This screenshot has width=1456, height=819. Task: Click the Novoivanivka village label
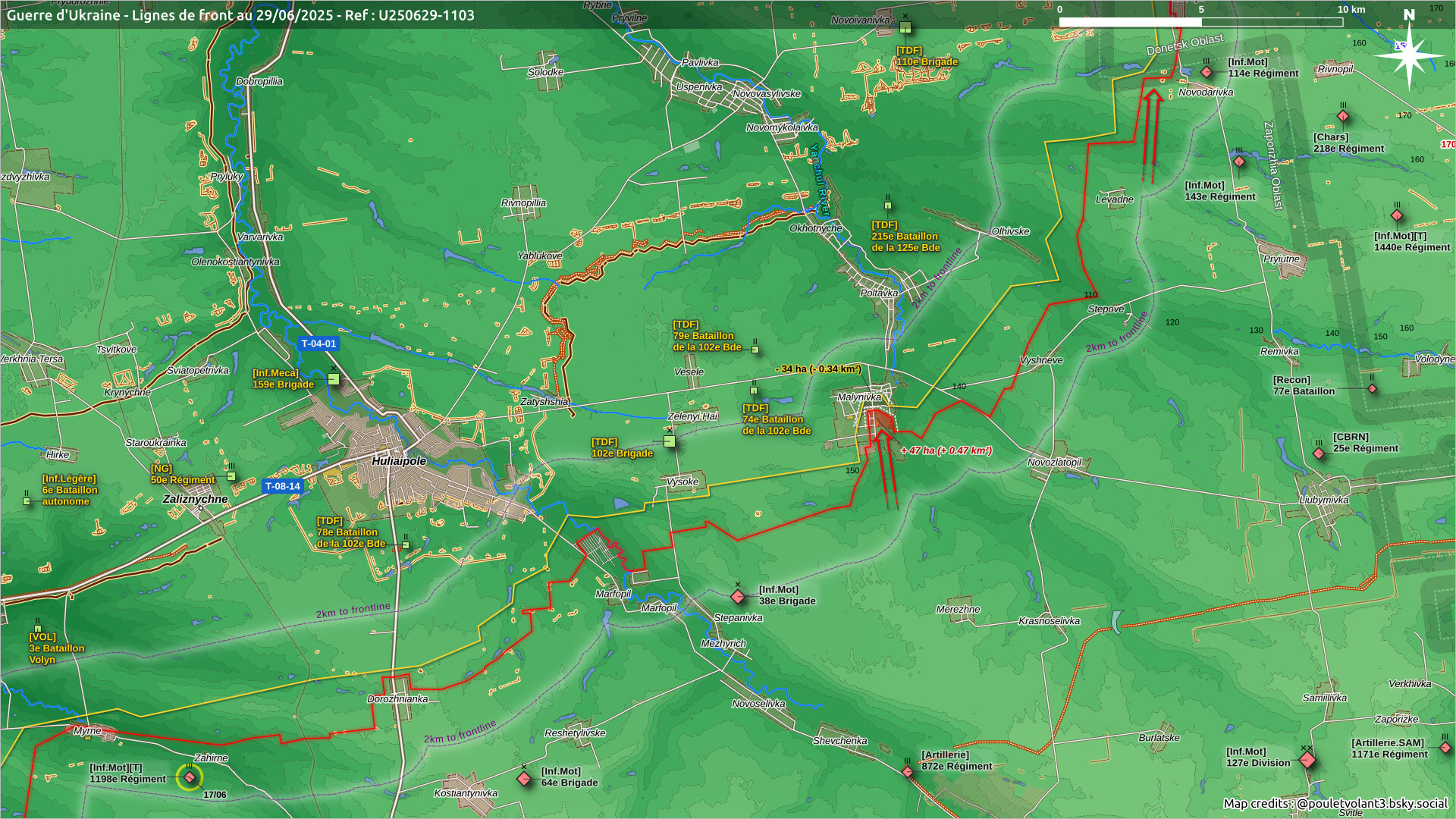tap(860, 20)
